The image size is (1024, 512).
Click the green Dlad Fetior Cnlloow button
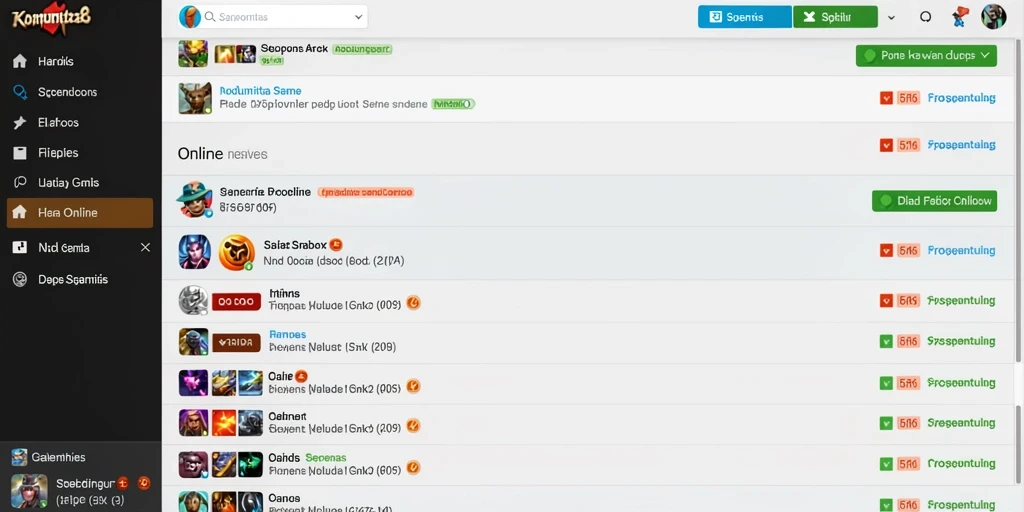click(935, 200)
